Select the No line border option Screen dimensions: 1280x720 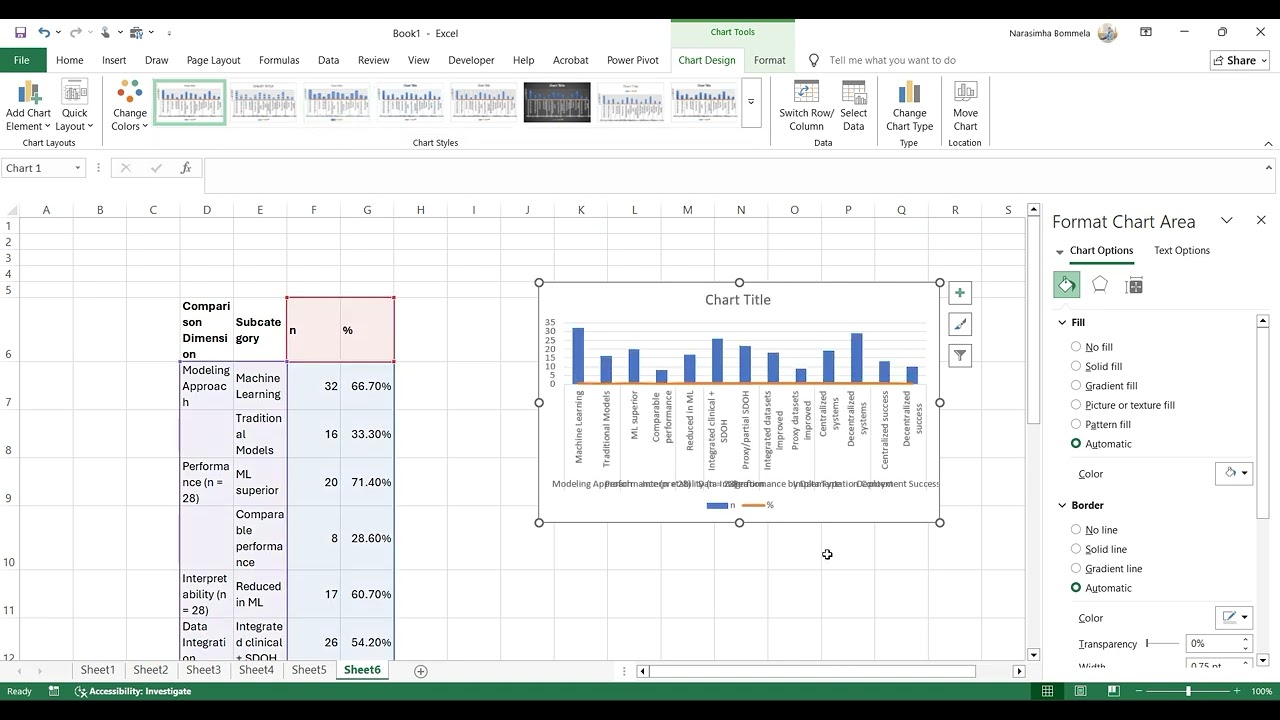1076,530
